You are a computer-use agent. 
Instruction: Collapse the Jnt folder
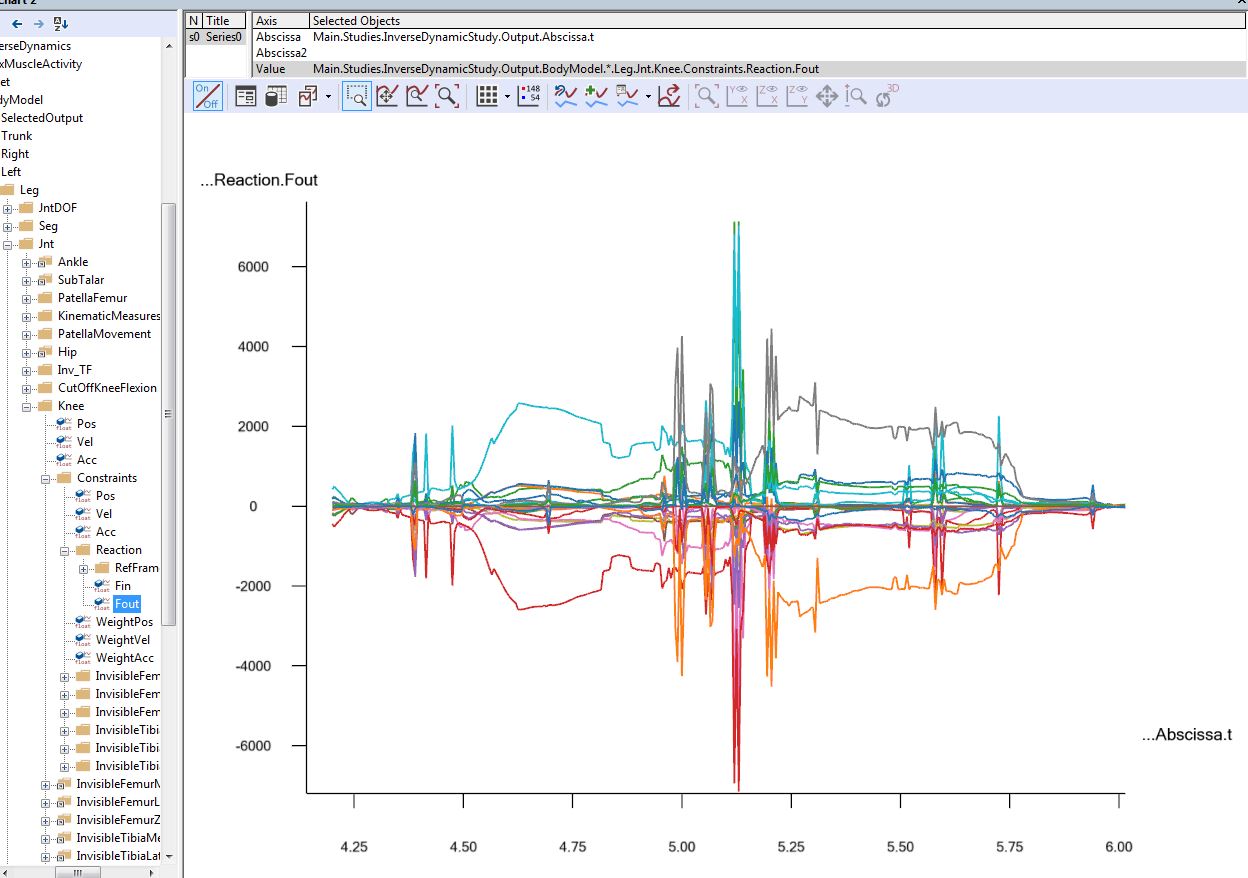click(8, 244)
